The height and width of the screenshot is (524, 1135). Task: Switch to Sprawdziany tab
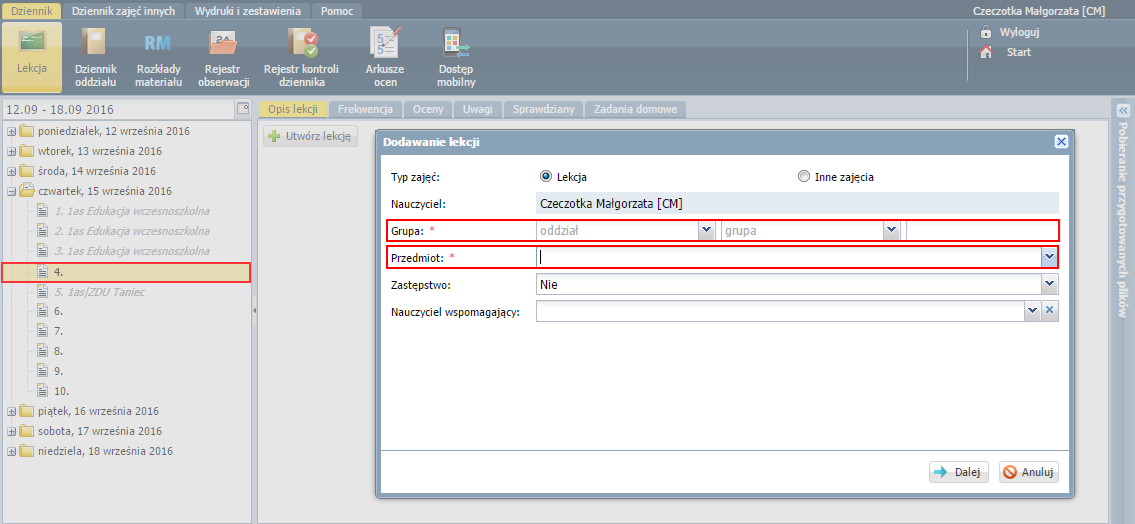click(544, 109)
